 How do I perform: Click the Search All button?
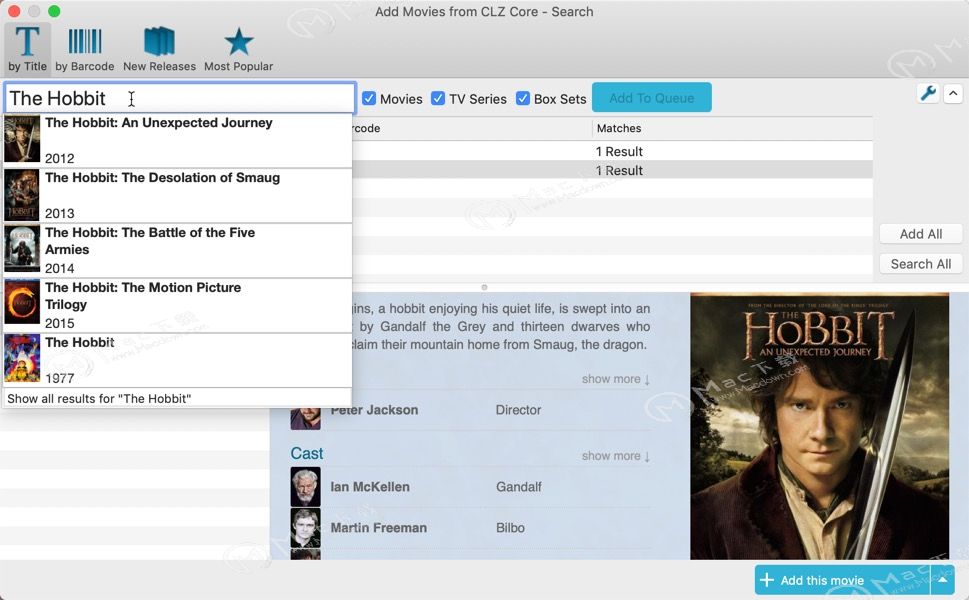(x=921, y=264)
